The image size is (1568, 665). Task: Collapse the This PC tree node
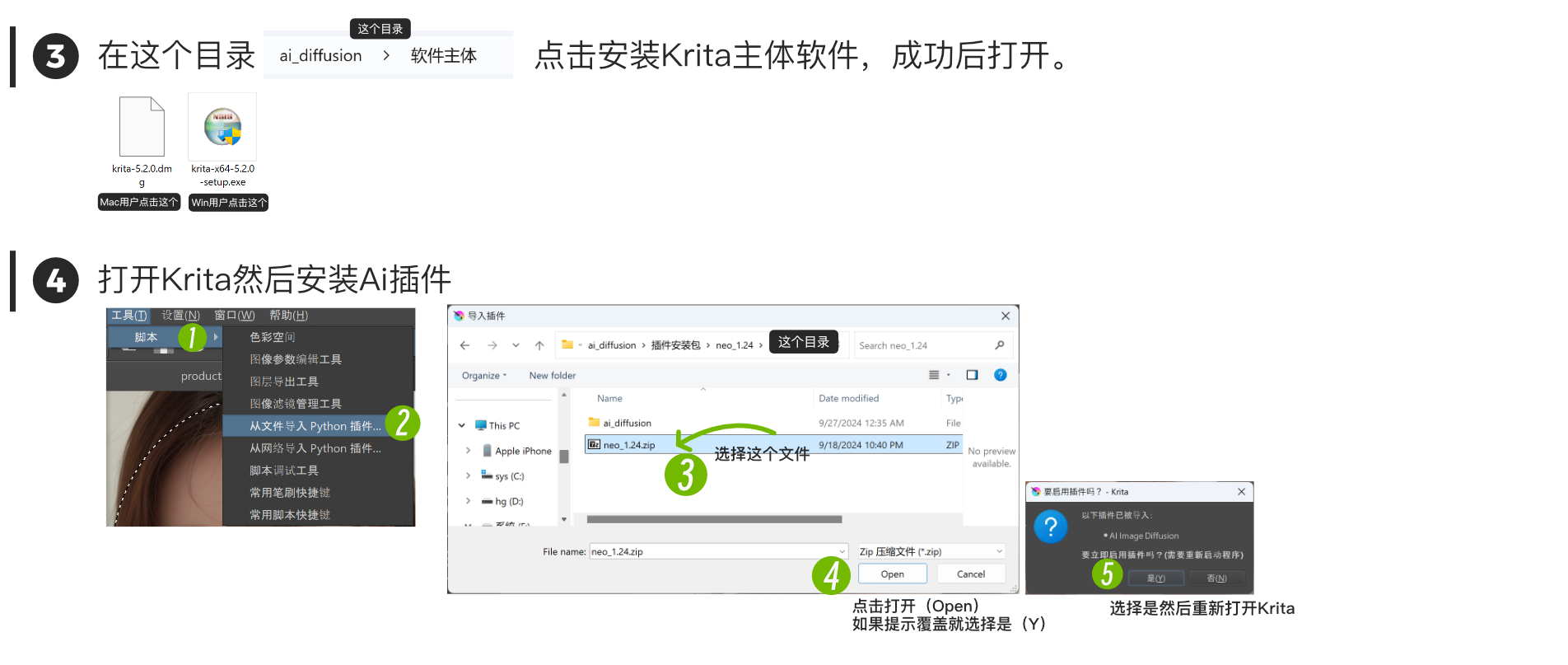462,426
